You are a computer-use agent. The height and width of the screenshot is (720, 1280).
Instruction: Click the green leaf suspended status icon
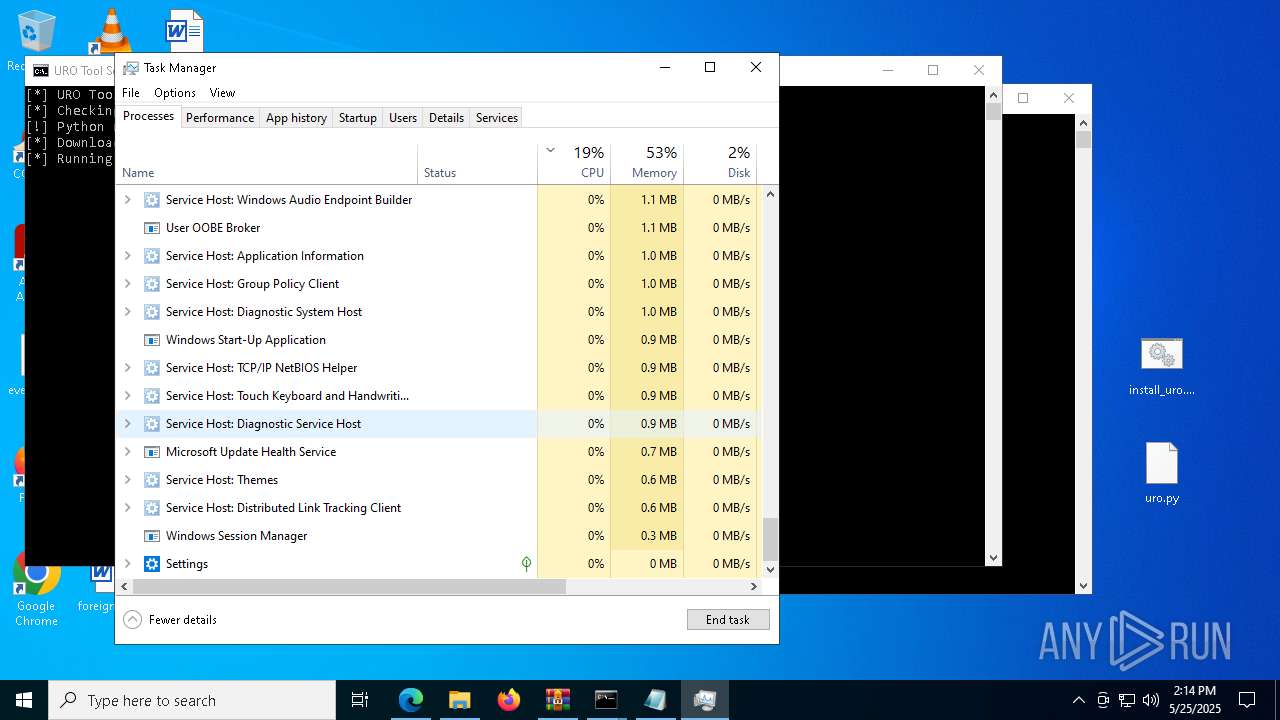tap(526, 564)
